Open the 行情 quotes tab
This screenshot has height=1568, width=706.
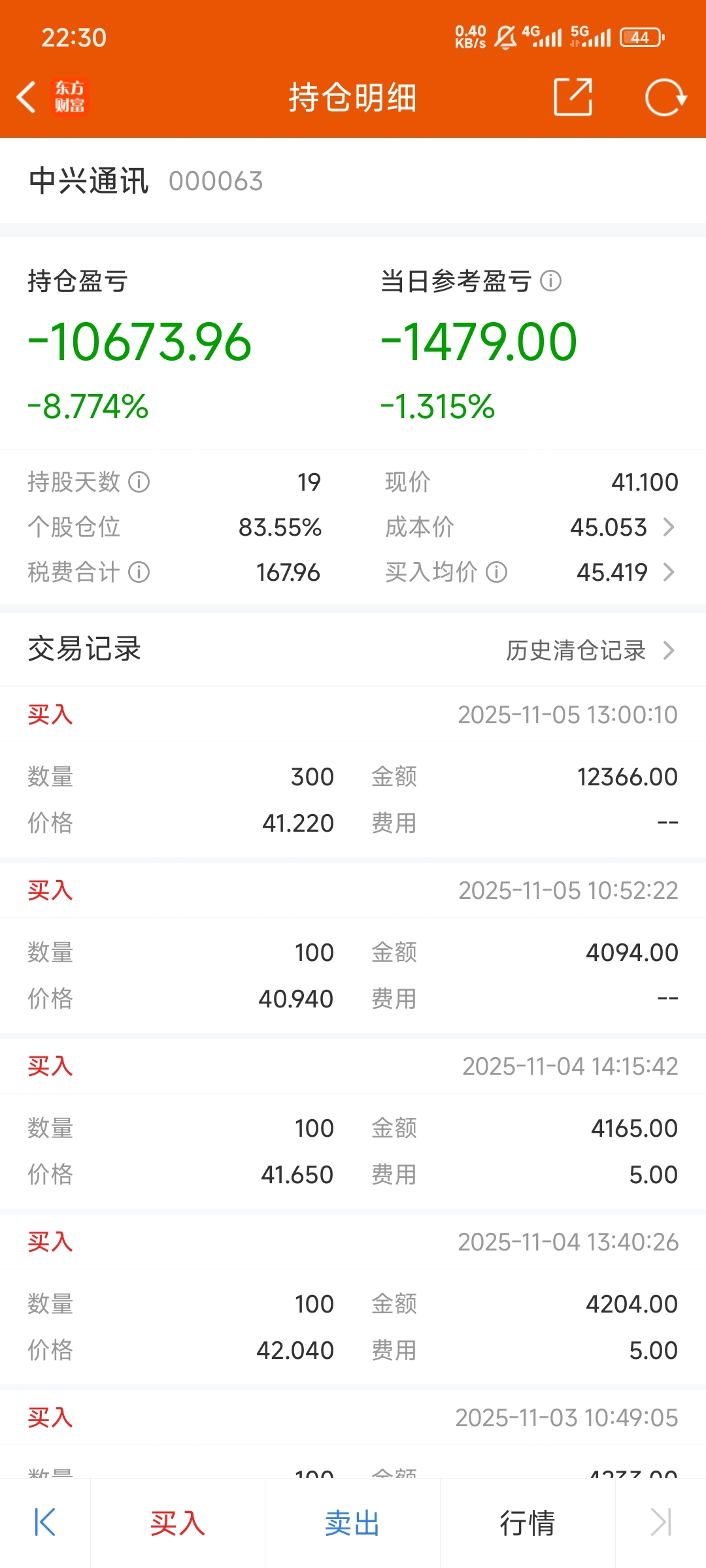click(528, 1523)
